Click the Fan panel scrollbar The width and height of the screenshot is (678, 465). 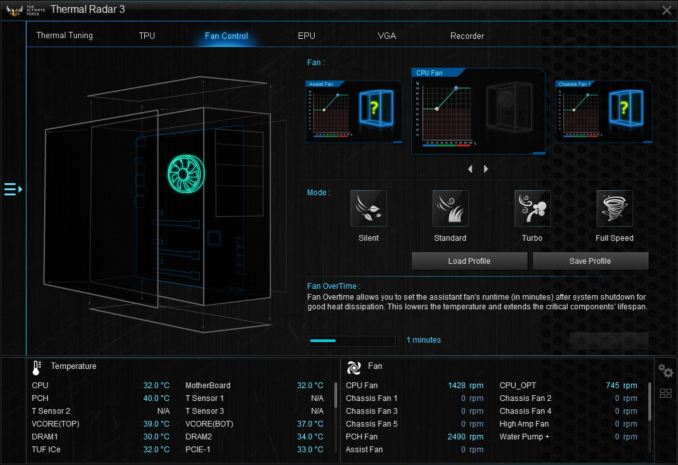tap(649, 401)
